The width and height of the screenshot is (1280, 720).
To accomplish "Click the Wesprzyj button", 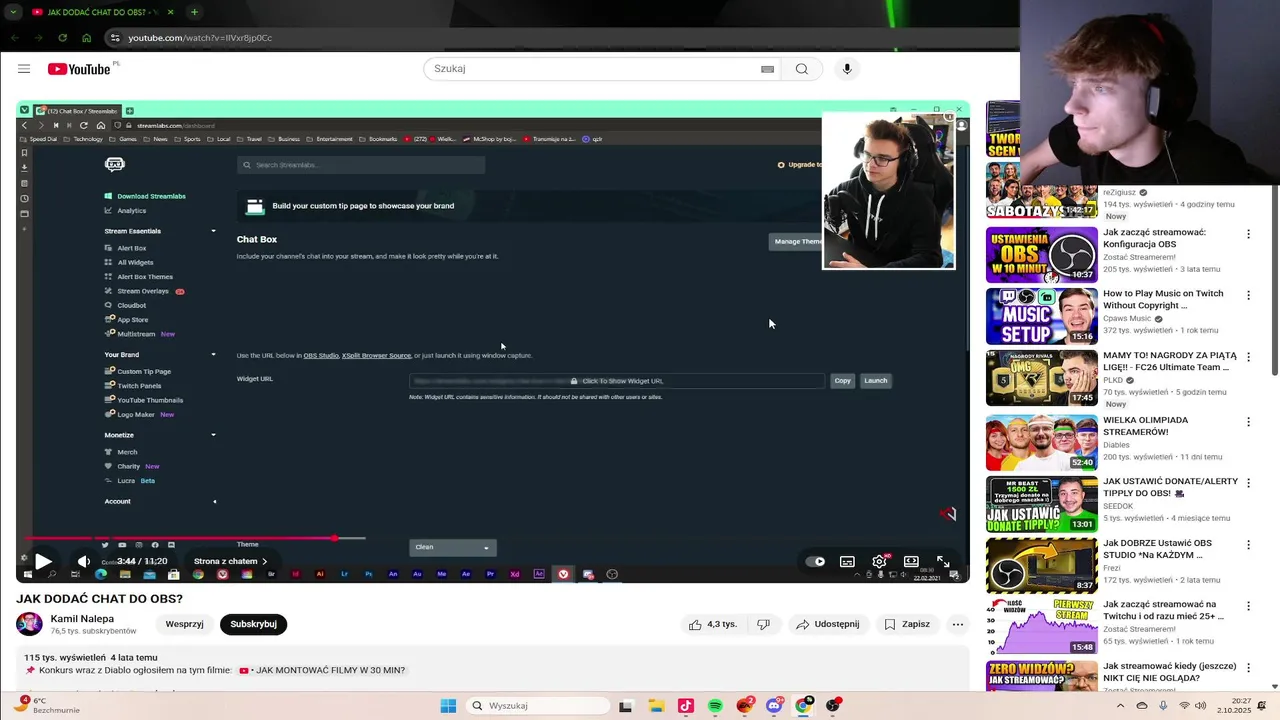I will click(184, 624).
